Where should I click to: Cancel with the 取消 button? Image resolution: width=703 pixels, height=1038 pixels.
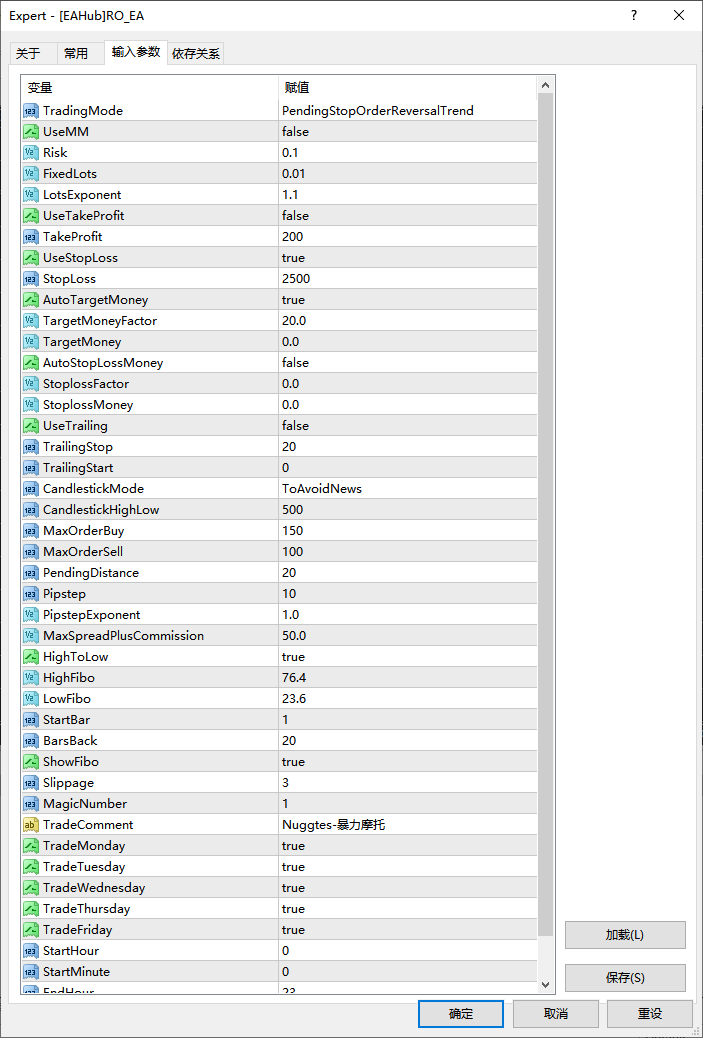point(555,1014)
